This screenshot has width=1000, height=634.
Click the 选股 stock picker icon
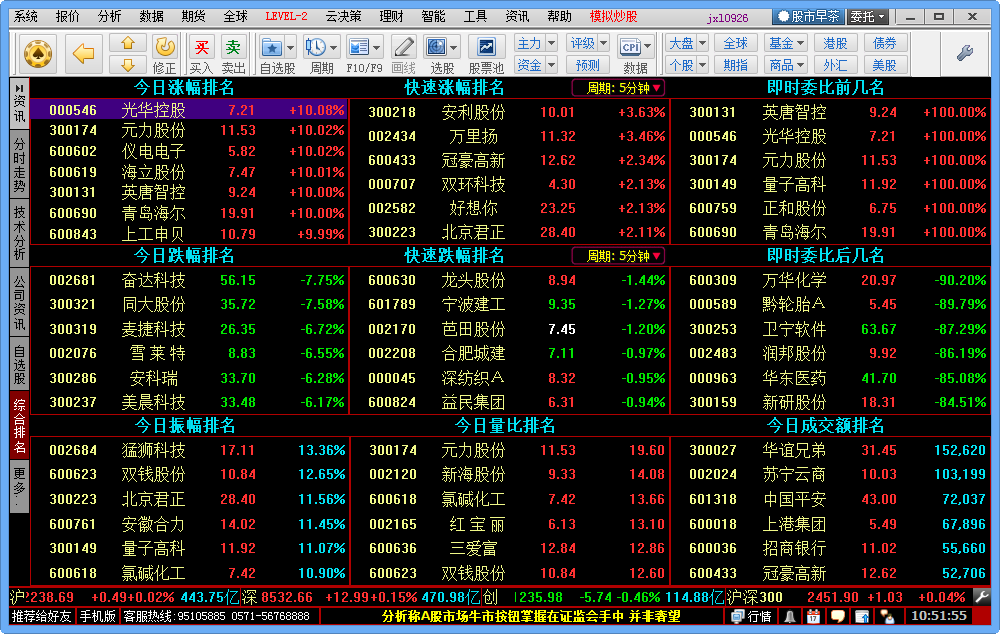point(436,47)
